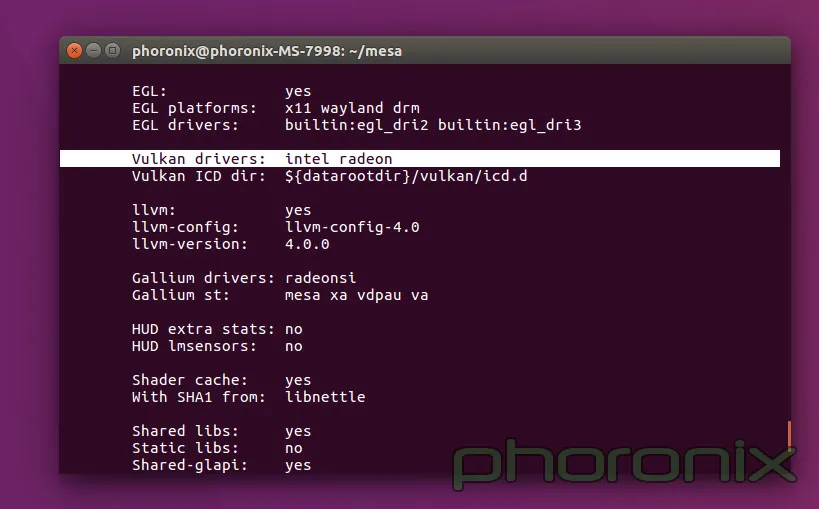The height and width of the screenshot is (509, 819).
Task: Close the terminal window
Action: point(74,51)
